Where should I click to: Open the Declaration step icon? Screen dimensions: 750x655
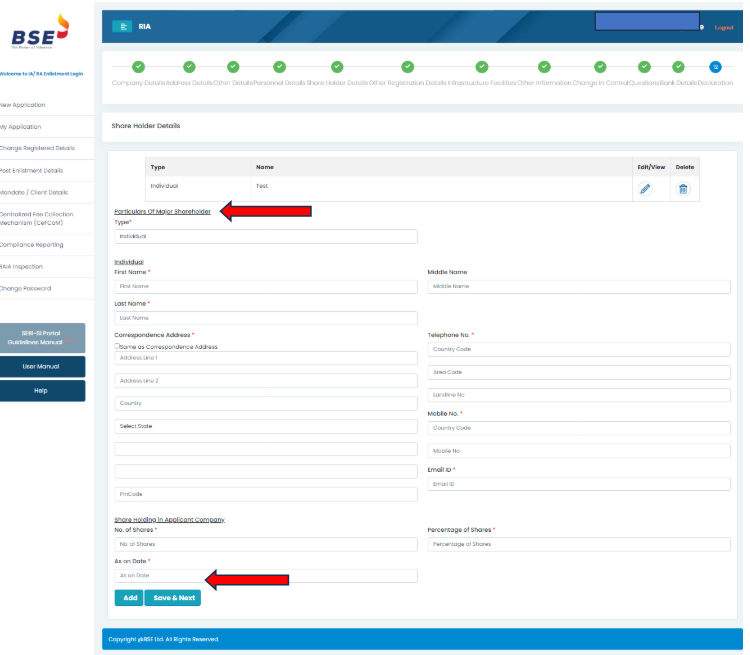(x=715, y=66)
